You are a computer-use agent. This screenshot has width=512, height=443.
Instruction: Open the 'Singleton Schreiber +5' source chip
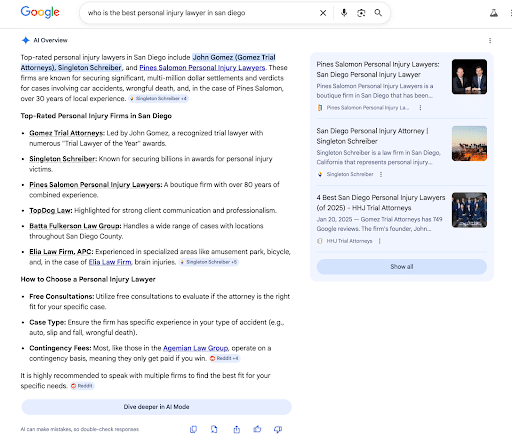[209, 262]
